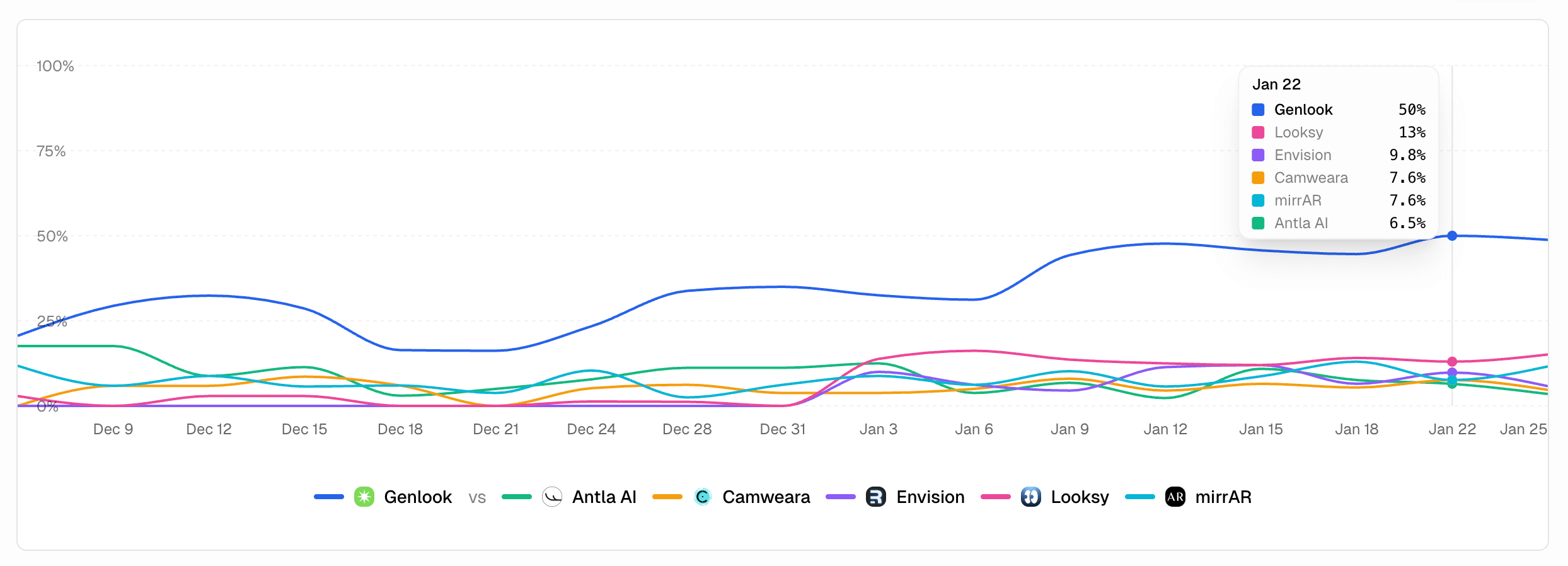Toggle the Looksy line visibility via legend
The width and height of the screenshot is (1568, 566).
(1080, 497)
